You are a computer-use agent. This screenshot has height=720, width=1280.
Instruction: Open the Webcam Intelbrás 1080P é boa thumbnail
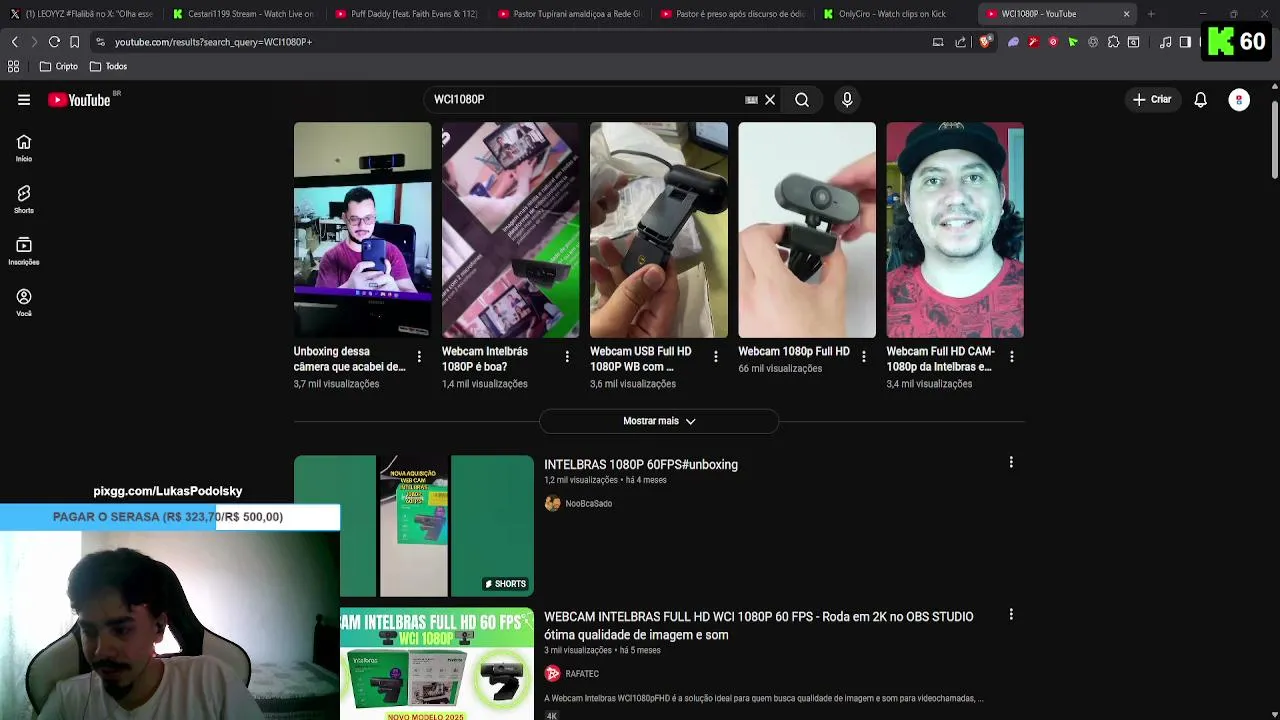click(510, 230)
